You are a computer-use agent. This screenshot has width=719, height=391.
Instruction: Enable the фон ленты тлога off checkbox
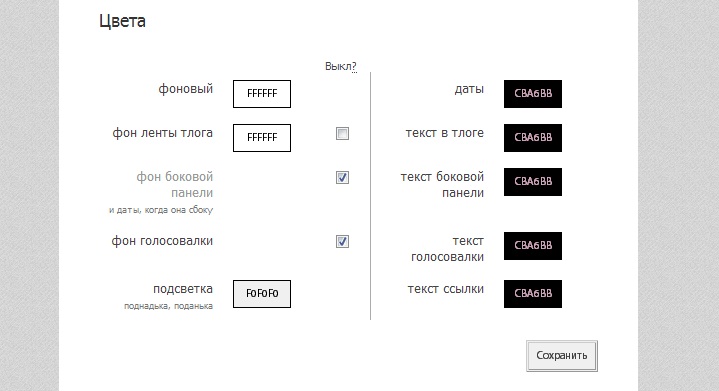click(343, 133)
